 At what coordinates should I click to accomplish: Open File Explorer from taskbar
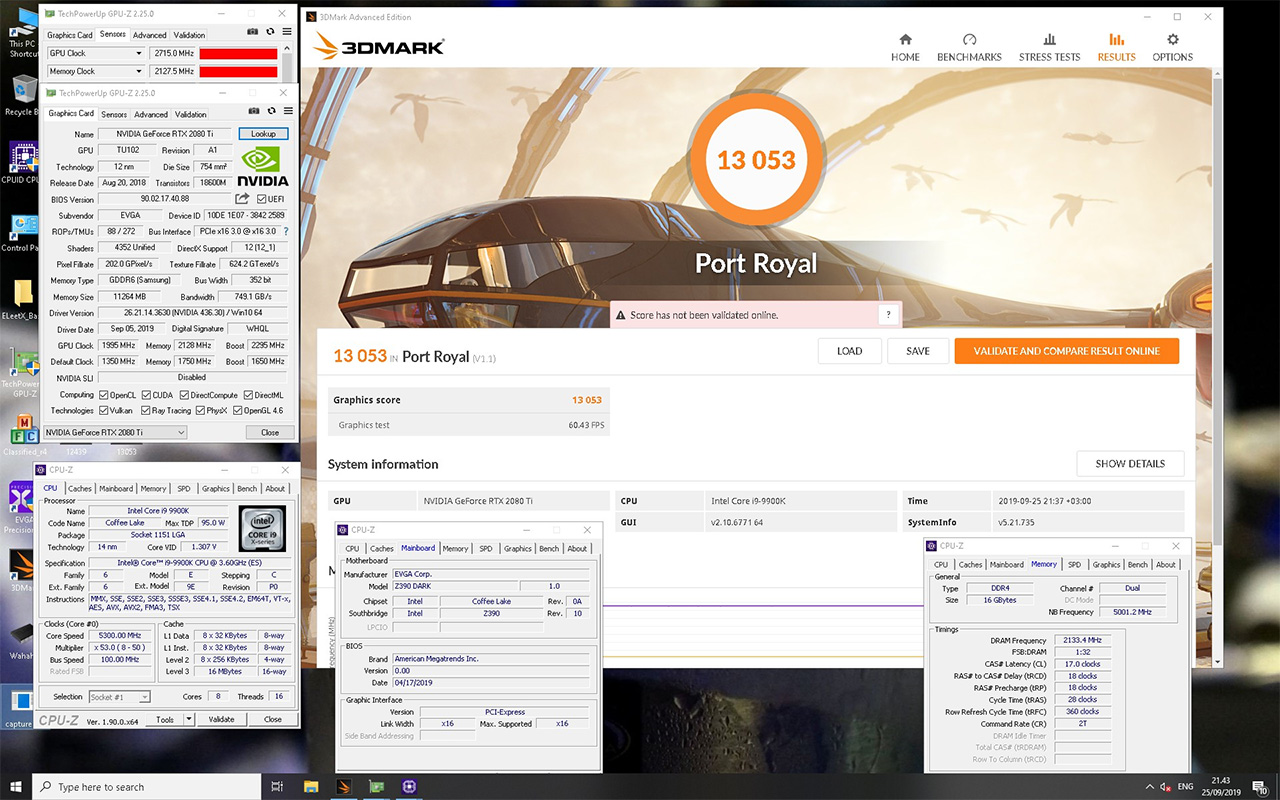(310, 786)
